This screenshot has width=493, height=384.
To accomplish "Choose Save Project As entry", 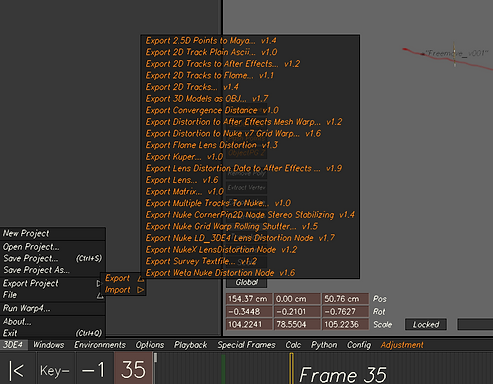I will [53, 270].
